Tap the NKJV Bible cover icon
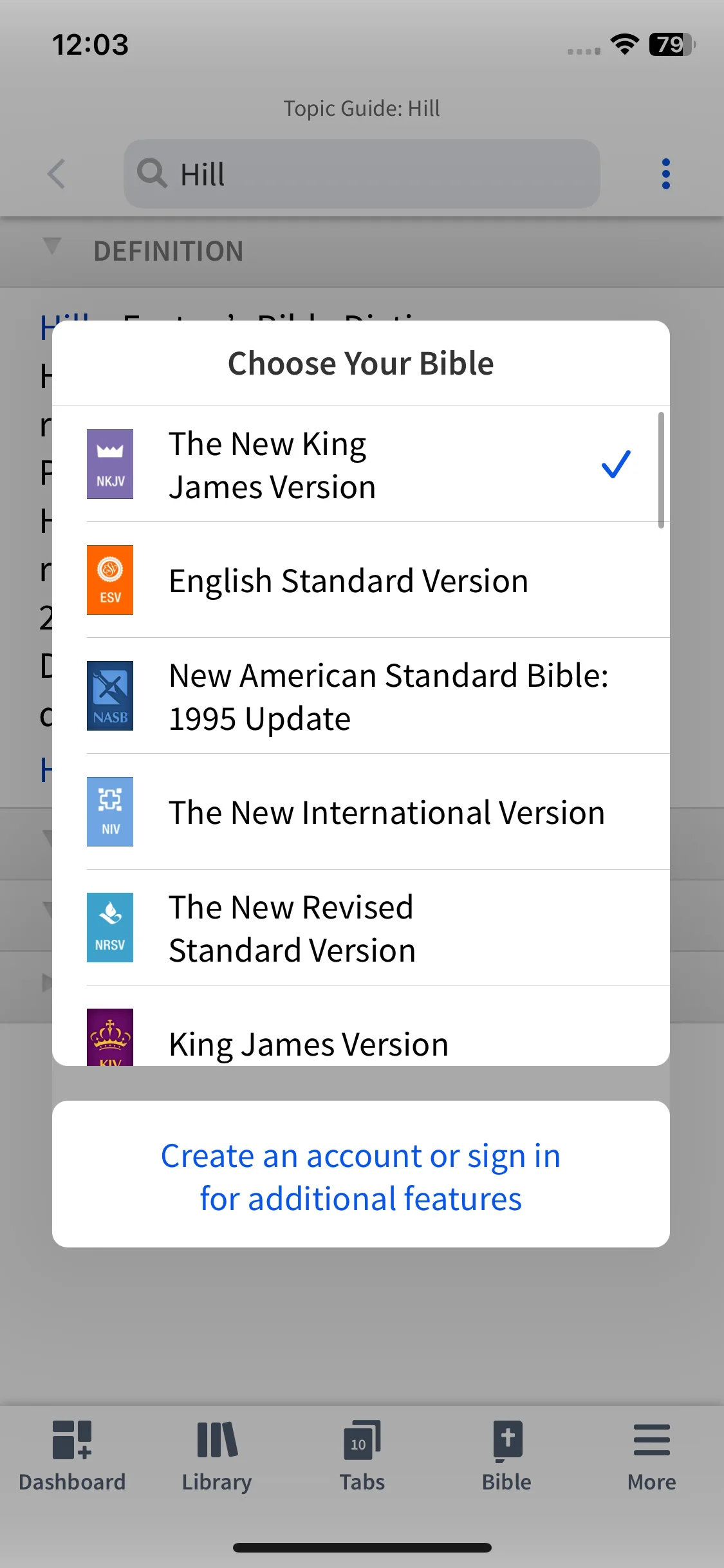Screen dimensions: 724x1568 (110, 464)
